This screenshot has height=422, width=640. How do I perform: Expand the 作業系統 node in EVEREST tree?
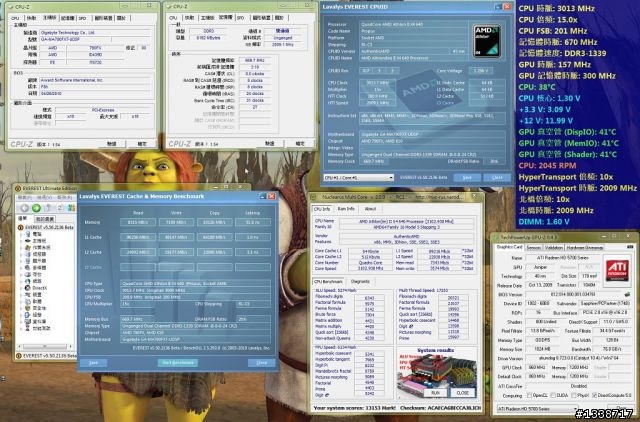click(21, 247)
